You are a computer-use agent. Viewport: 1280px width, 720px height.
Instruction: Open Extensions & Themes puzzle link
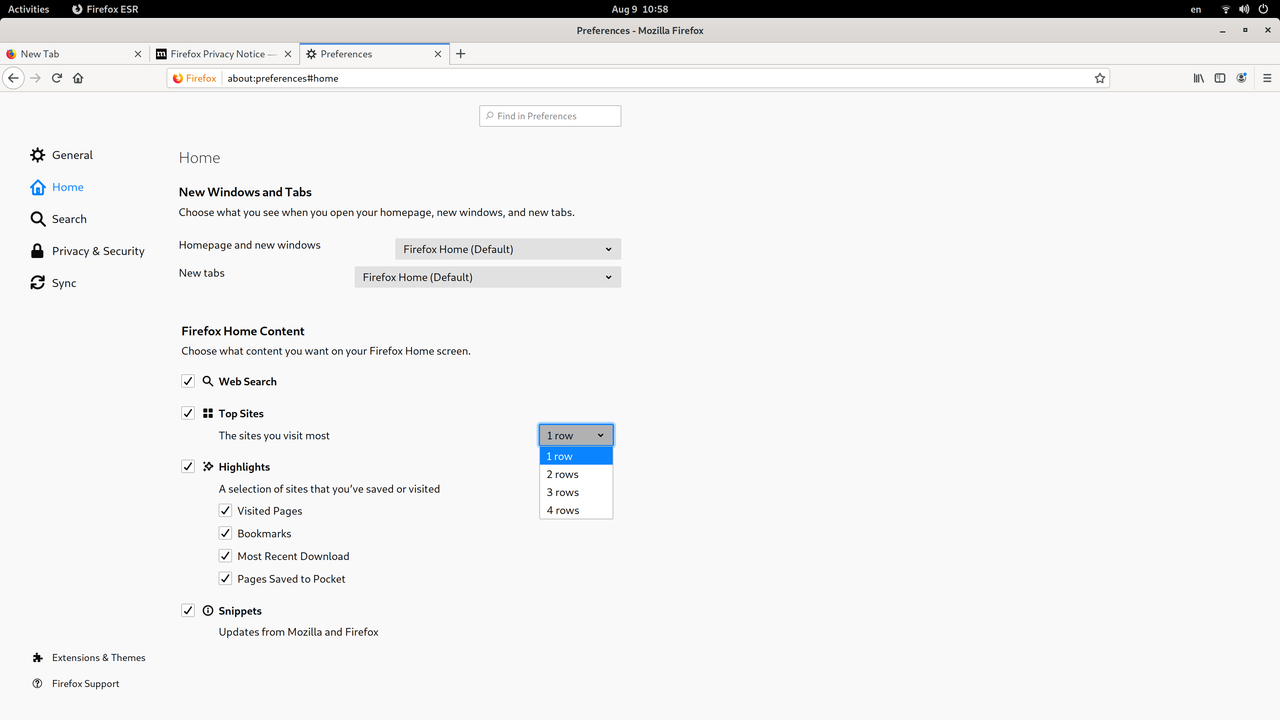coord(89,658)
